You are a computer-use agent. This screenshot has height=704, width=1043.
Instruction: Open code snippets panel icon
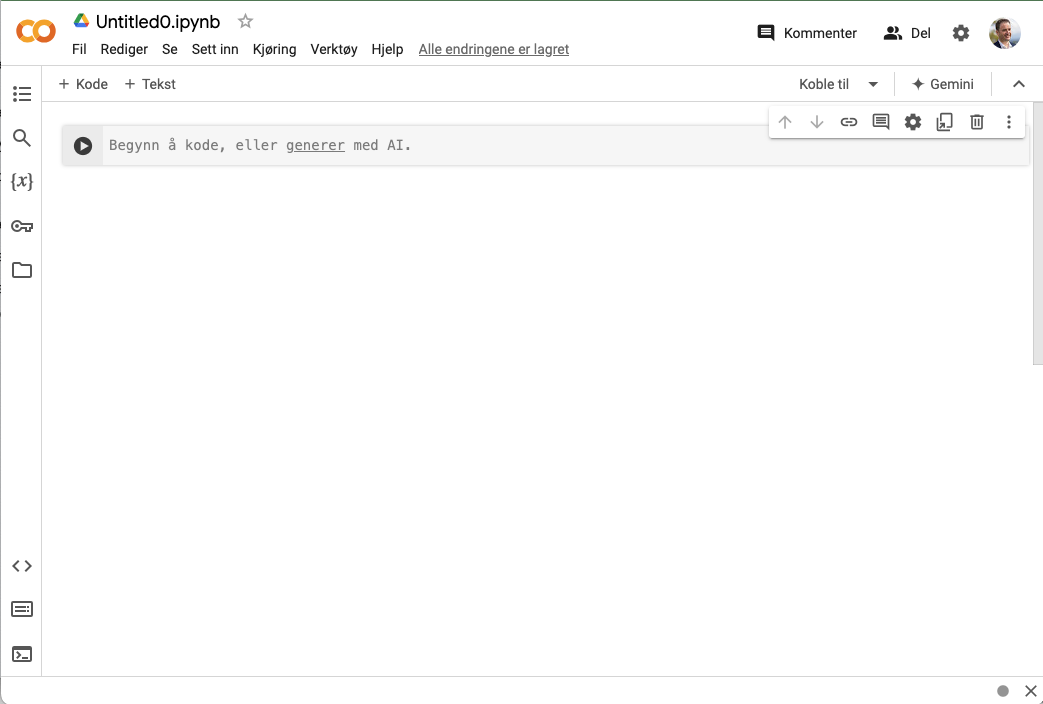click(x=22, y=566)
